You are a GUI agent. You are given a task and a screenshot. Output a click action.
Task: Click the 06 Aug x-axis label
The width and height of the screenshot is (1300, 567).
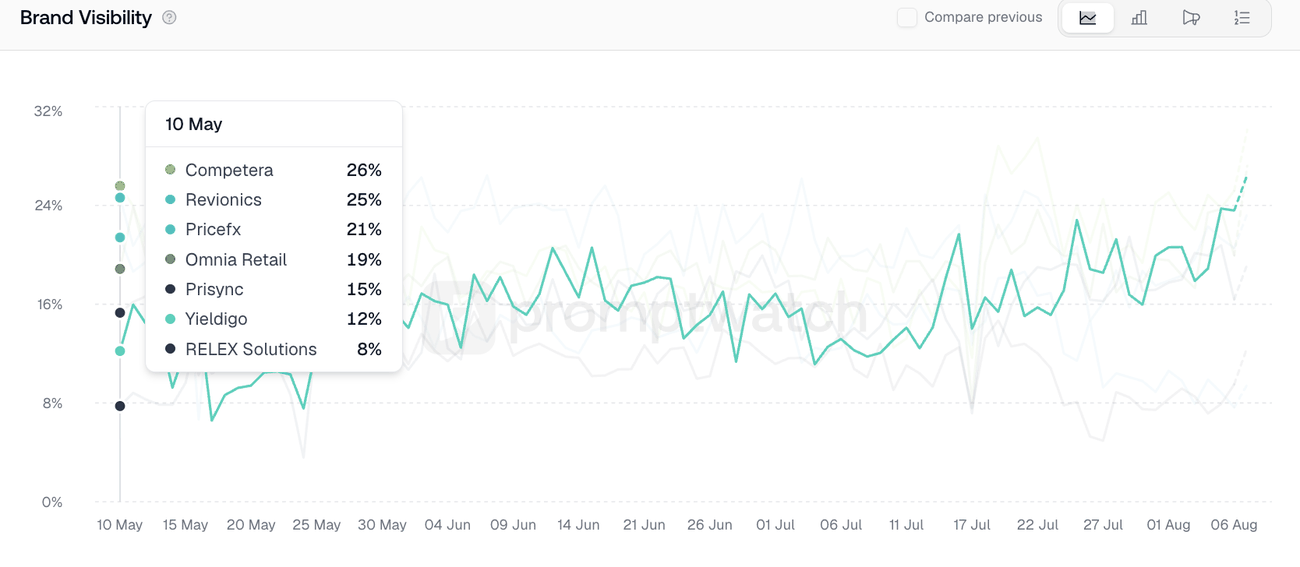pyautogui.click(x=1234, y=524)
